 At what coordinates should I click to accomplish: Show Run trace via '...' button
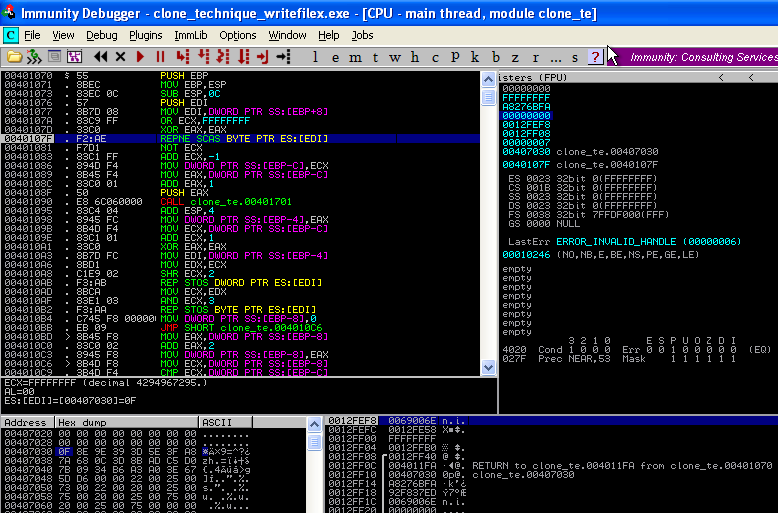pyautogui.click(x=556, y=58)
